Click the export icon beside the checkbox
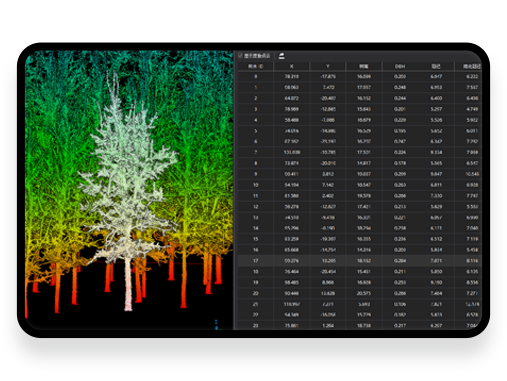Viewport: 507px width, 381px height. [x=282, y=56]
